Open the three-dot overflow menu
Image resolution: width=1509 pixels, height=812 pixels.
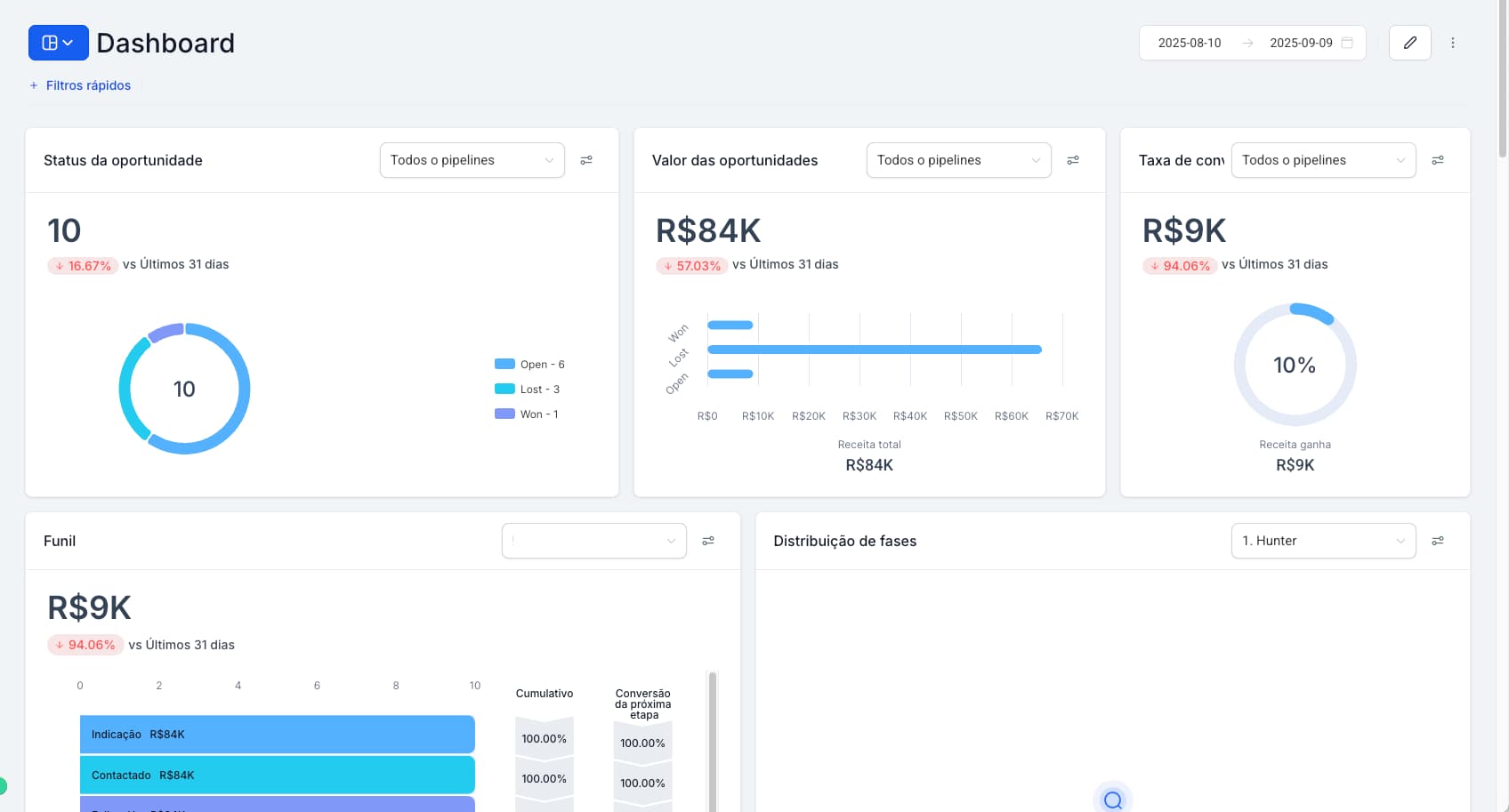[x=1454, y=42]
